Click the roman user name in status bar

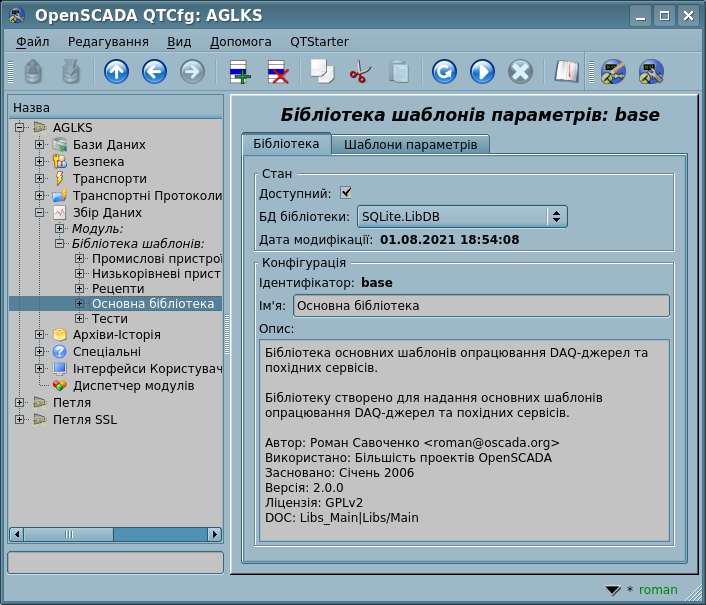(x=658, y=590)
